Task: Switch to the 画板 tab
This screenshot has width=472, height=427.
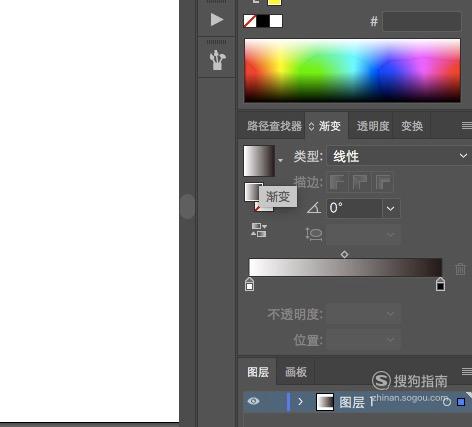Action: coord(296,372)
